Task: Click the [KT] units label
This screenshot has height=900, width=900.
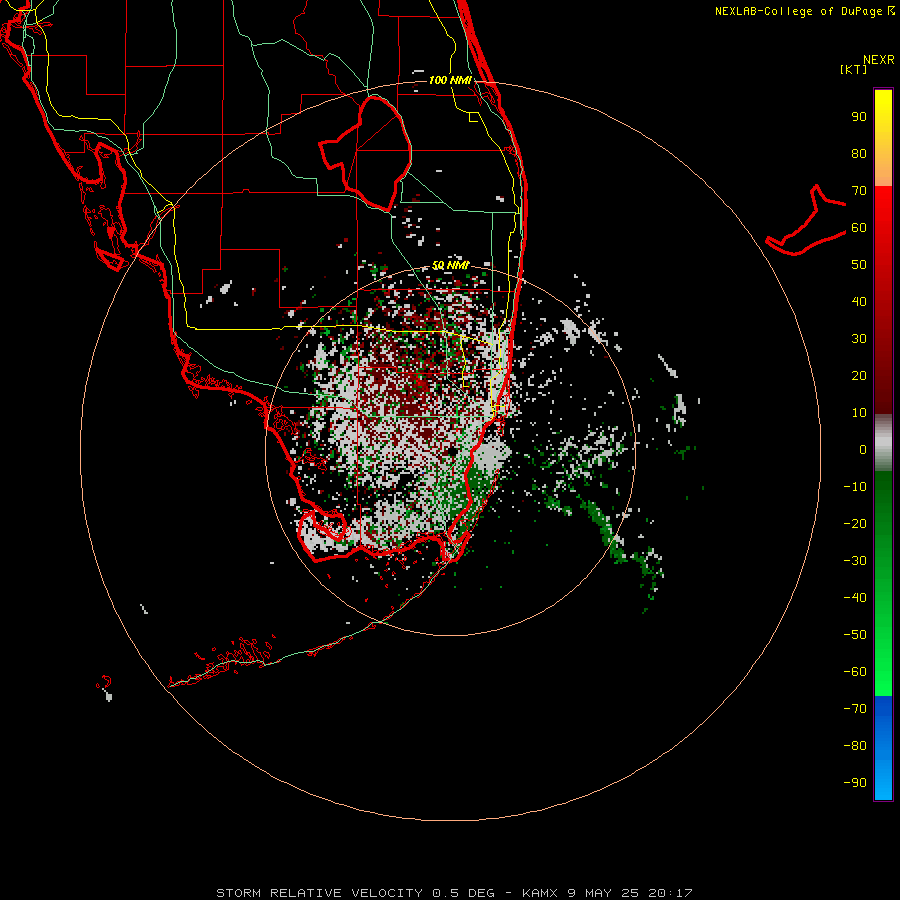Action: [854, 69]
